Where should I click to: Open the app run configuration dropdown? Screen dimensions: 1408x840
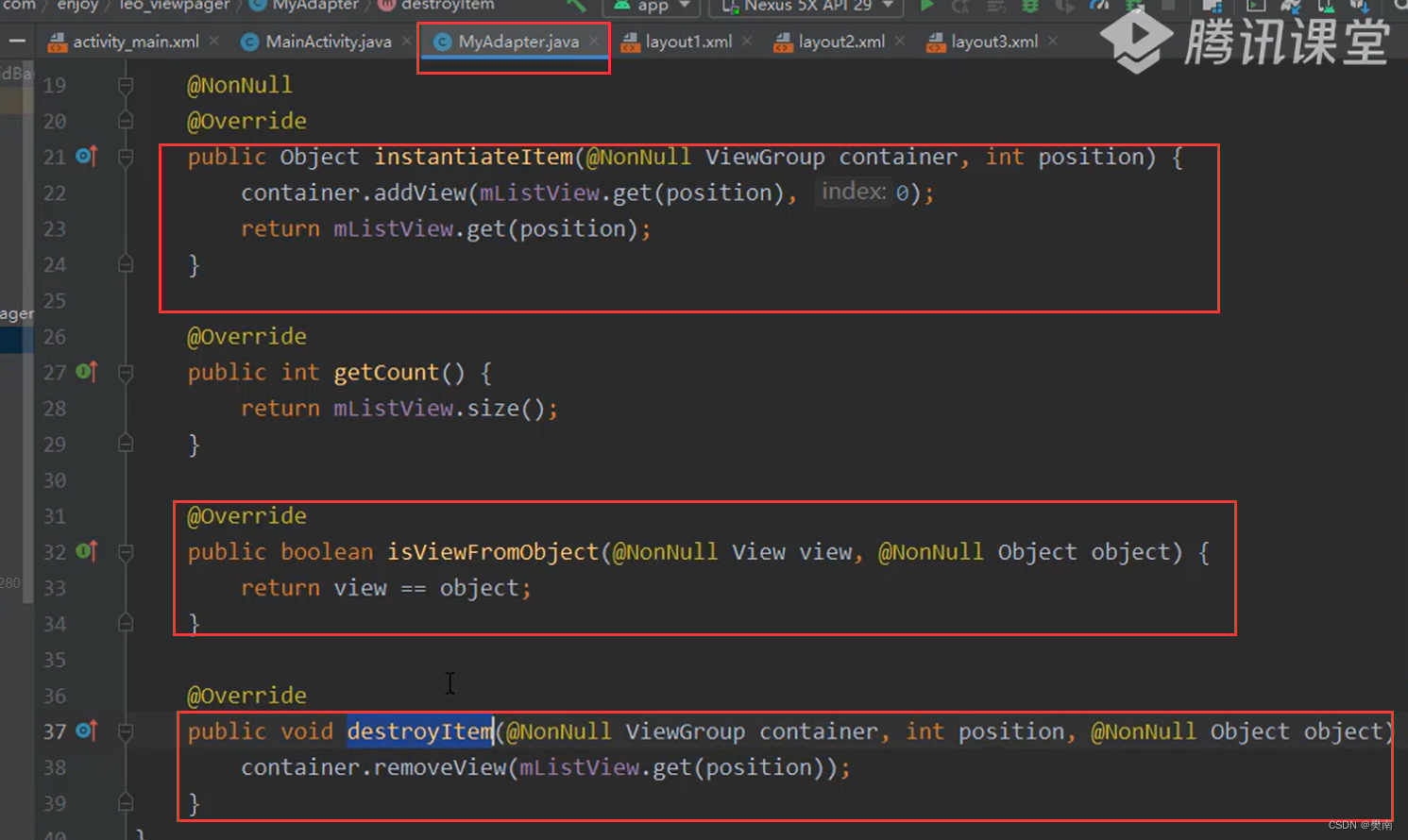click(x=653, y=6)
